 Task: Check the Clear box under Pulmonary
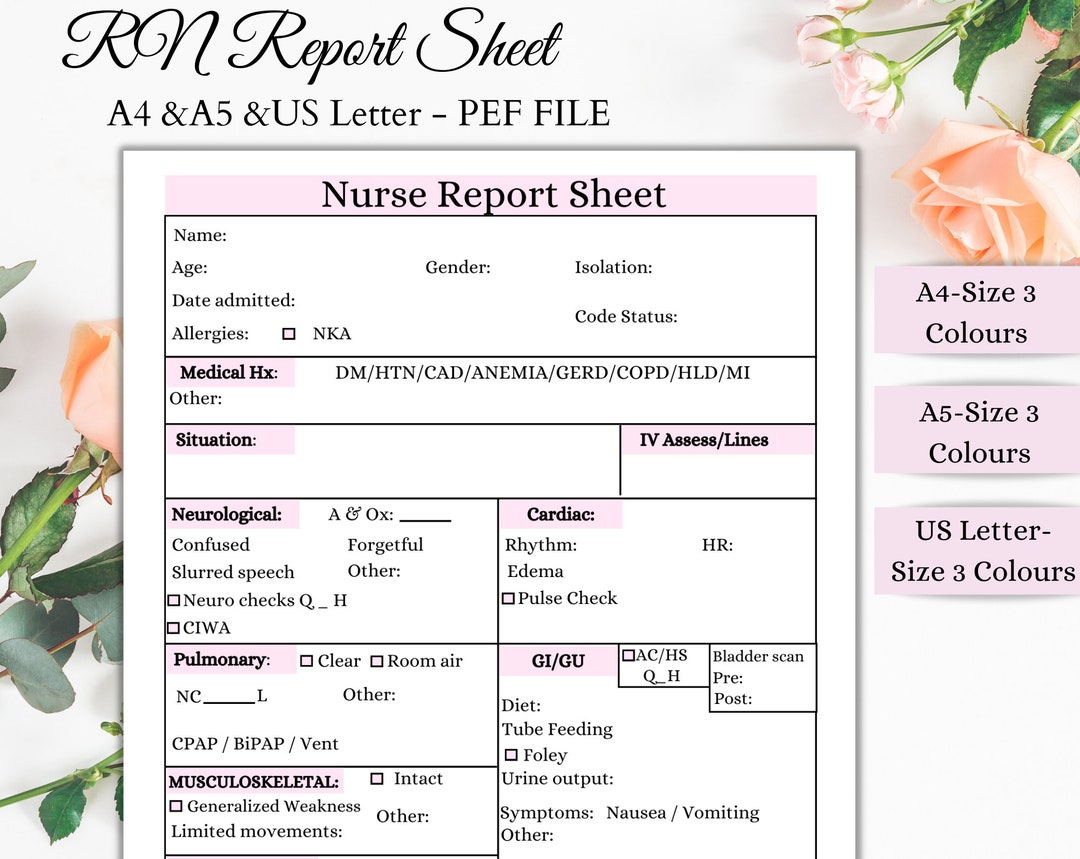pyautogui.click(x=308, y=660)
